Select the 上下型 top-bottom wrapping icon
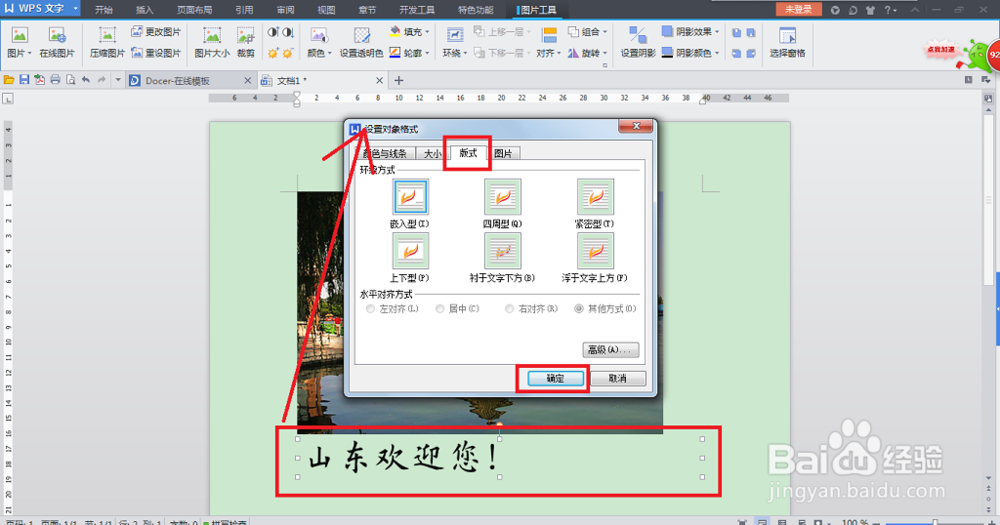Image resolution: width=1000 pixels, height=525 pixels. coord(410,251)
